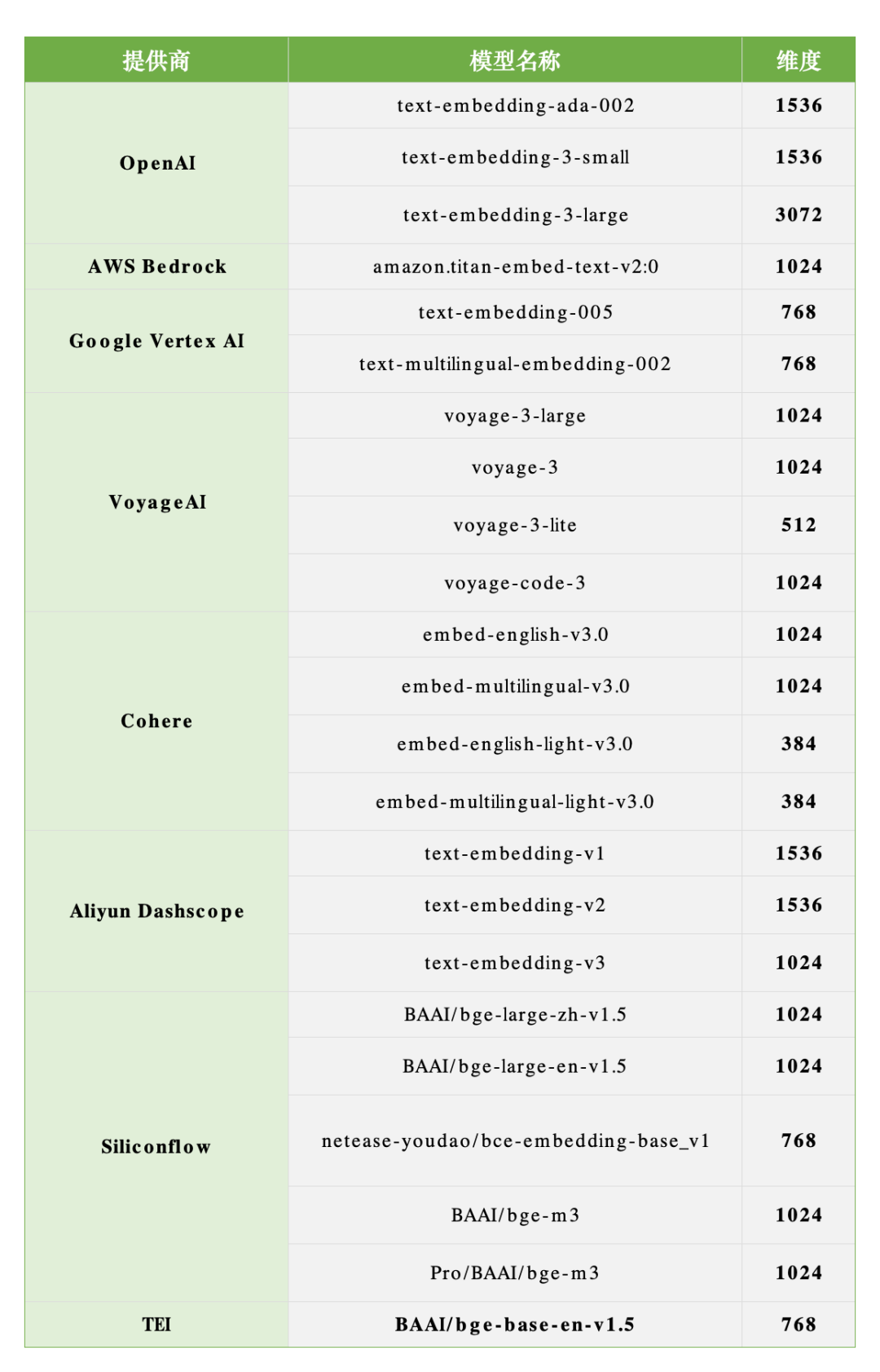Click netease-youdao/bce-embedding-base_v1 model name
The height and width of the screenshot is (1372, 880).
click(515, 1140)
